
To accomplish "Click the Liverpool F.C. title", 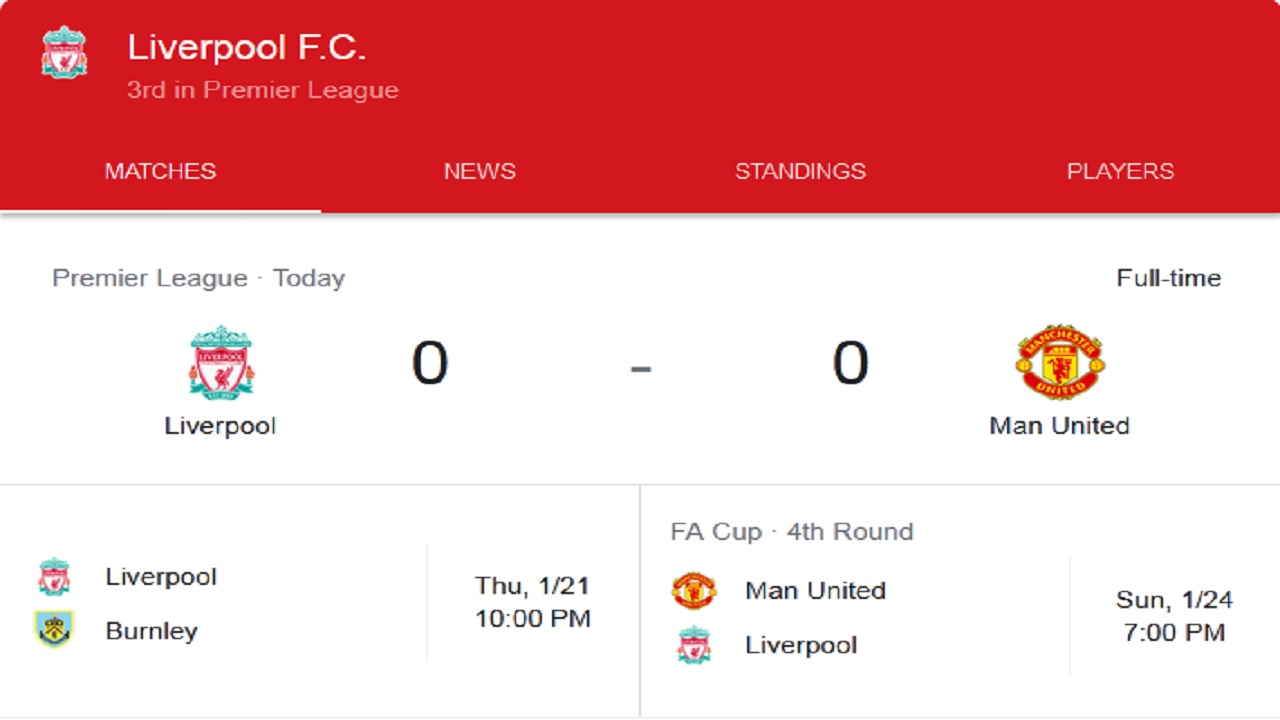I will pos(246,47).
